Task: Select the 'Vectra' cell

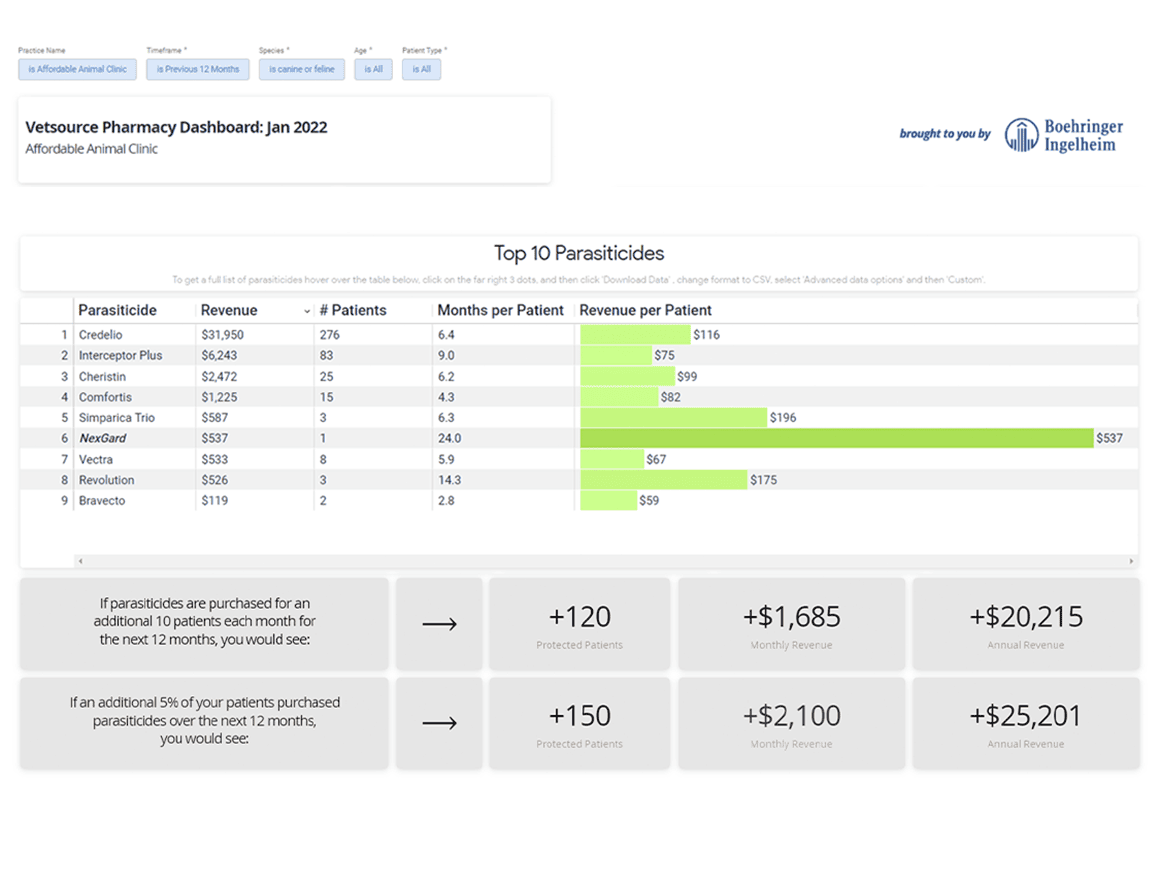Action: point(96,459)
